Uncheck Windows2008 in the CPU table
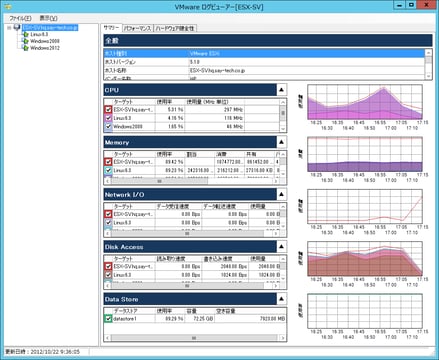439x360 pixels. pyautogui.click(x=108, y=127)
